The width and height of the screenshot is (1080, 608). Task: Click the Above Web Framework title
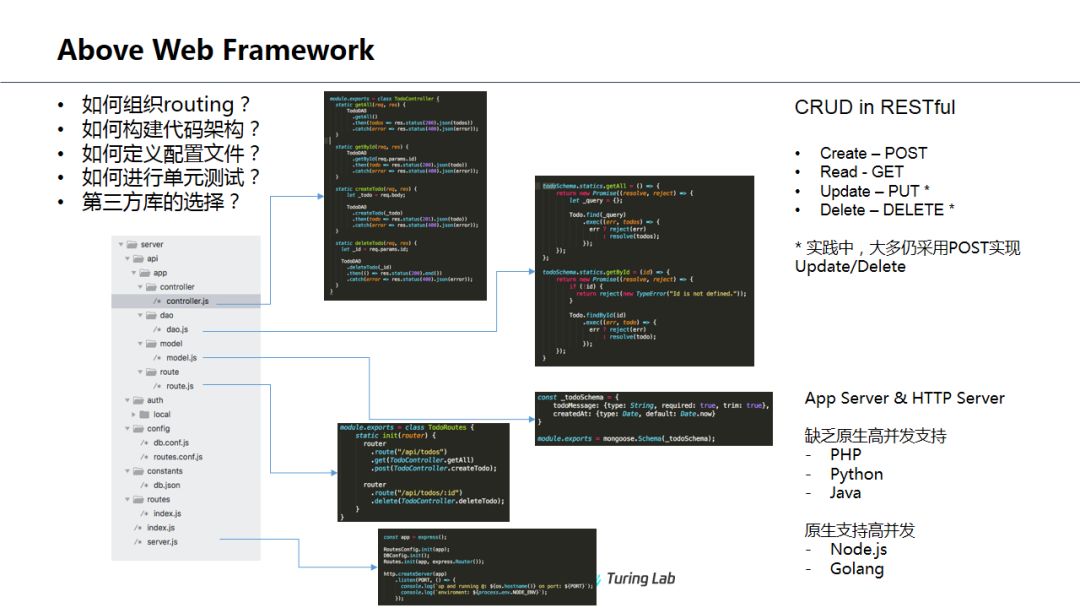pos(216,50)
